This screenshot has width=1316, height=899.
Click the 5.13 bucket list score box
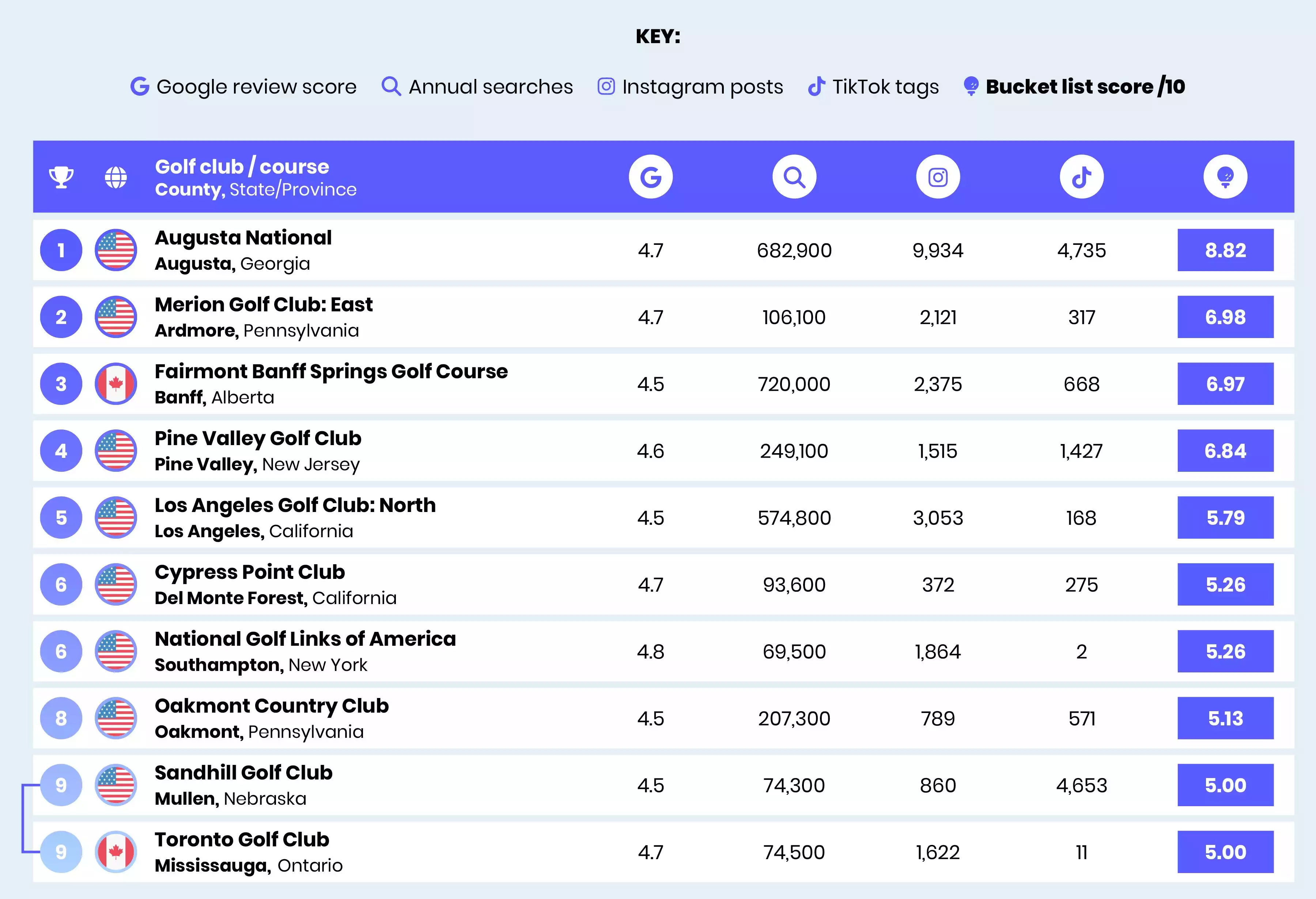1225,718
